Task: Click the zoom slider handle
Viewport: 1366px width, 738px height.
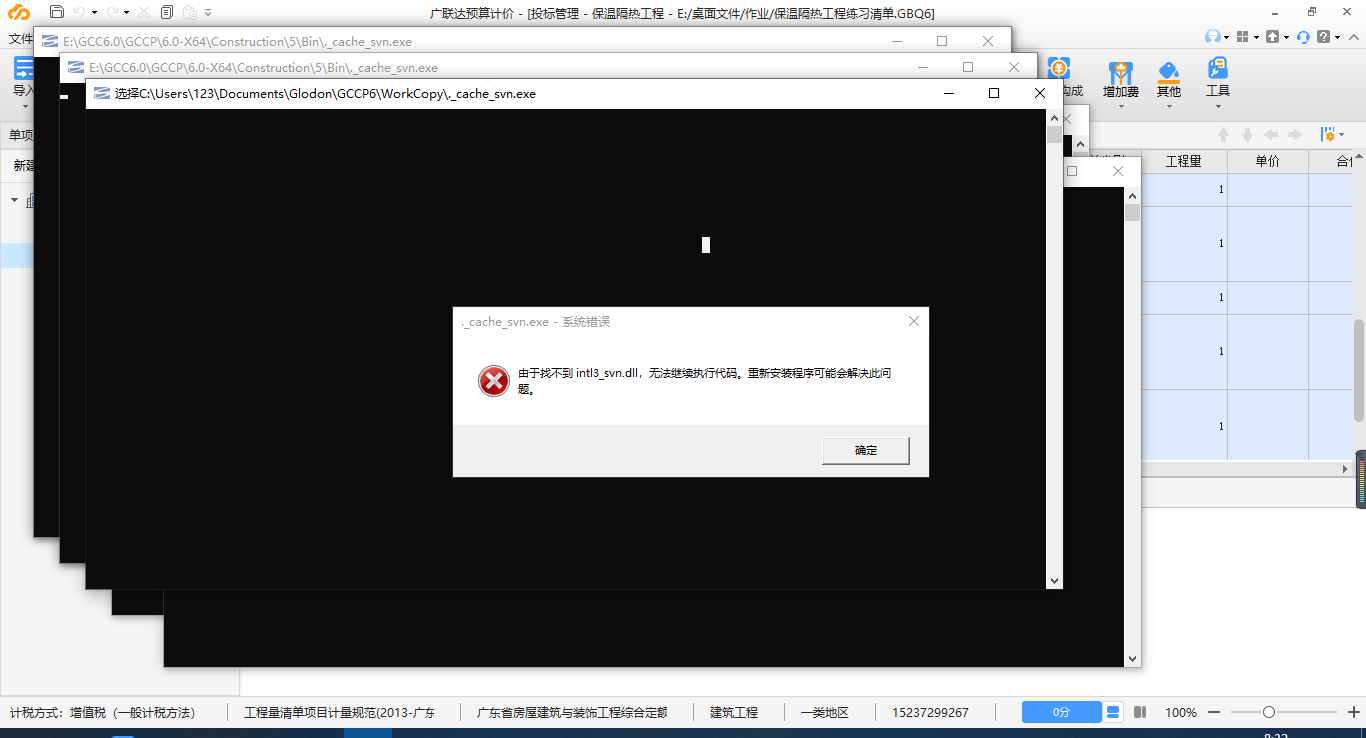Action: point(1269,712)
